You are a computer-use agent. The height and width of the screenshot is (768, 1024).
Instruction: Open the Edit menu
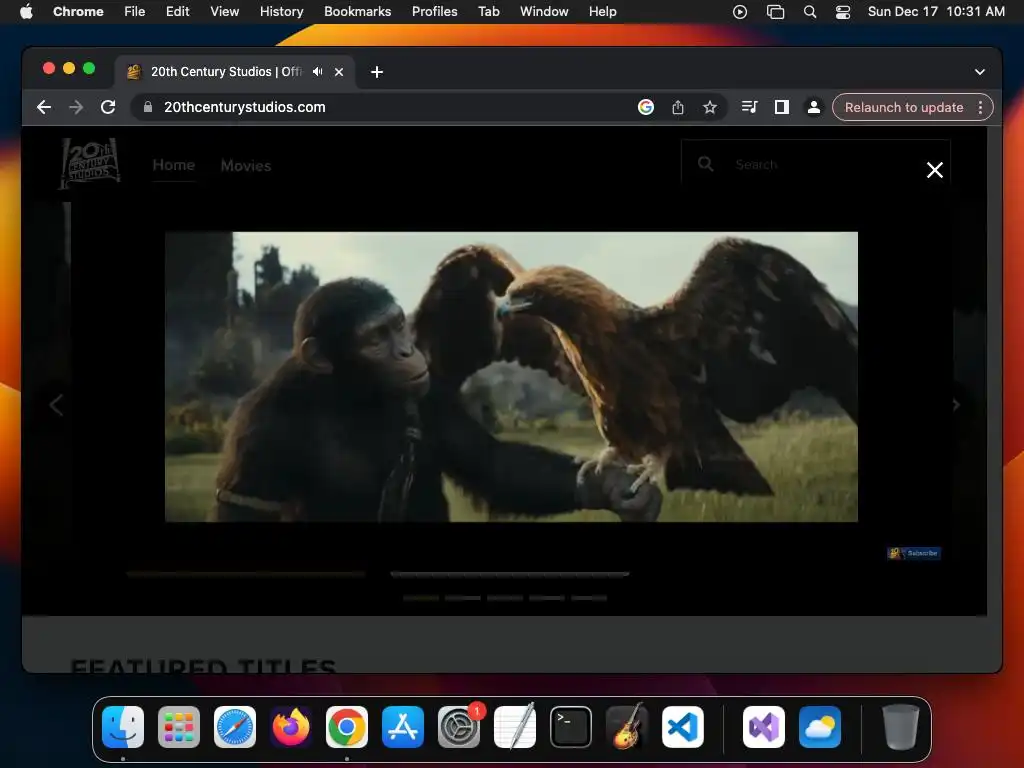(177, 12)
